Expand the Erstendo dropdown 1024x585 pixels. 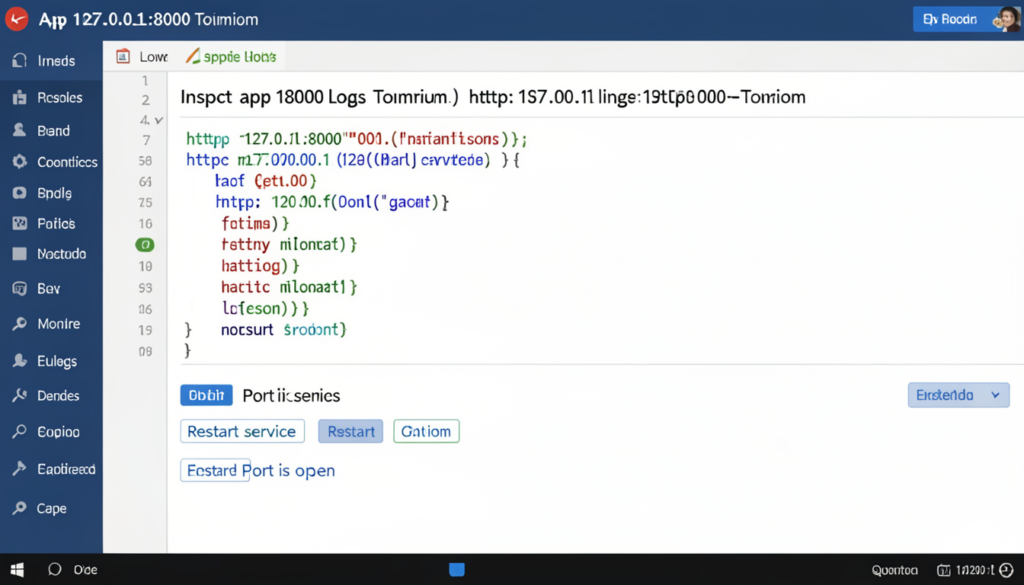point(958,395)
